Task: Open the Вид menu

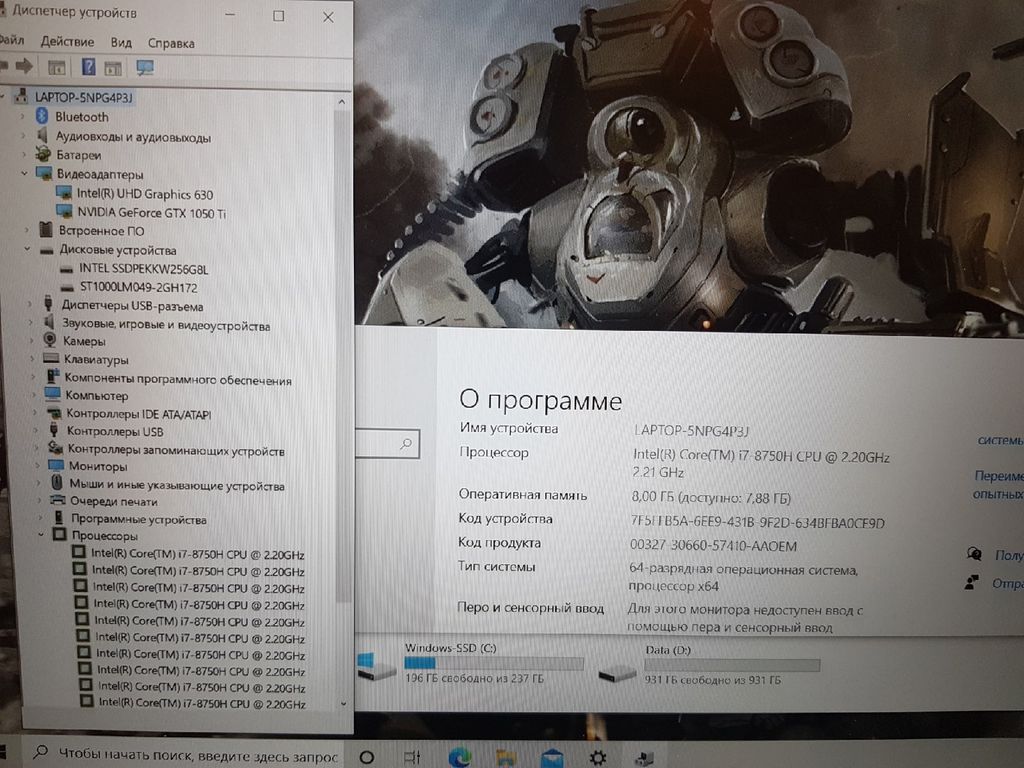Action: pos(121,42)
